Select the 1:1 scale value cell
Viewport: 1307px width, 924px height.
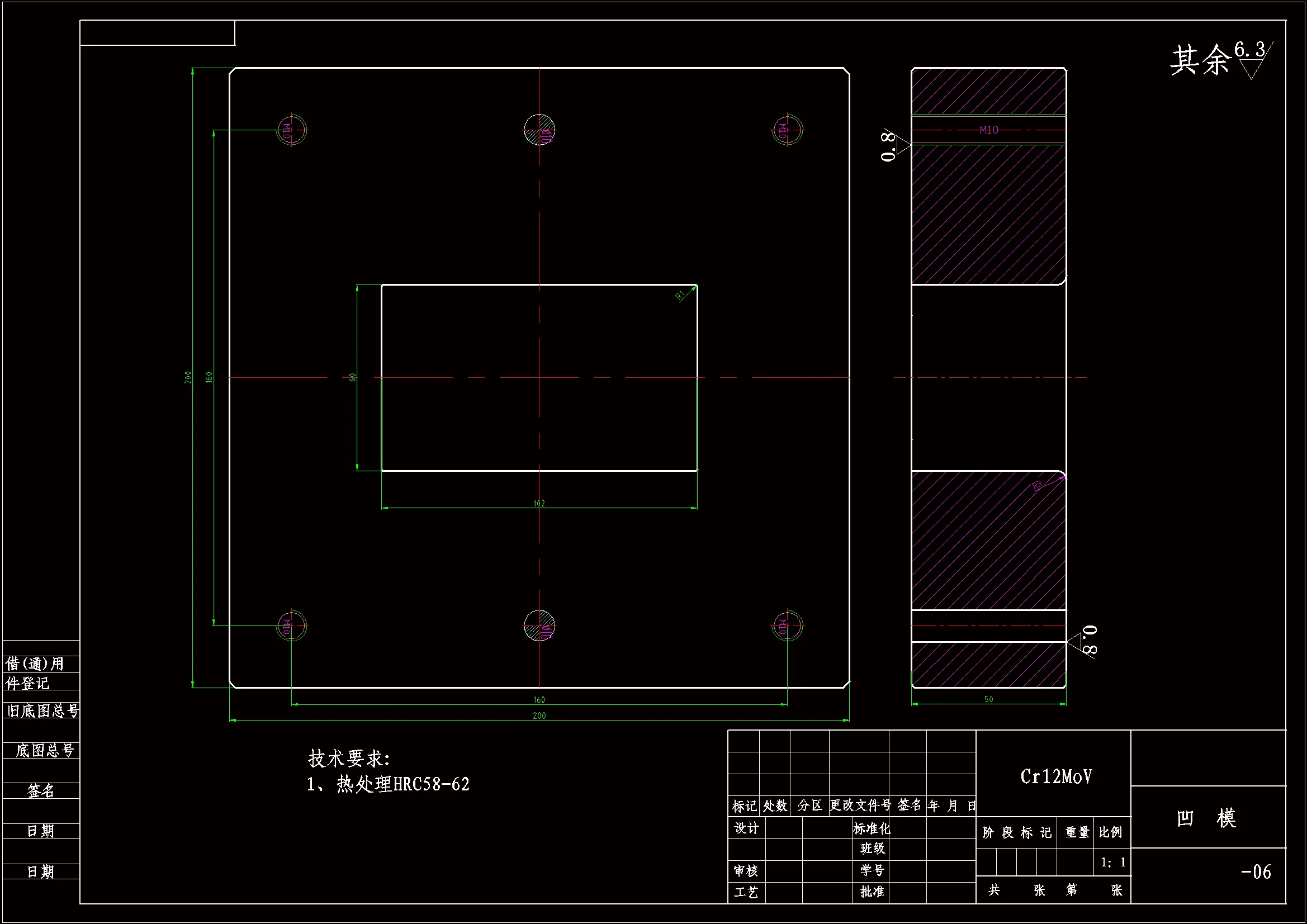tap(1113, 863)
